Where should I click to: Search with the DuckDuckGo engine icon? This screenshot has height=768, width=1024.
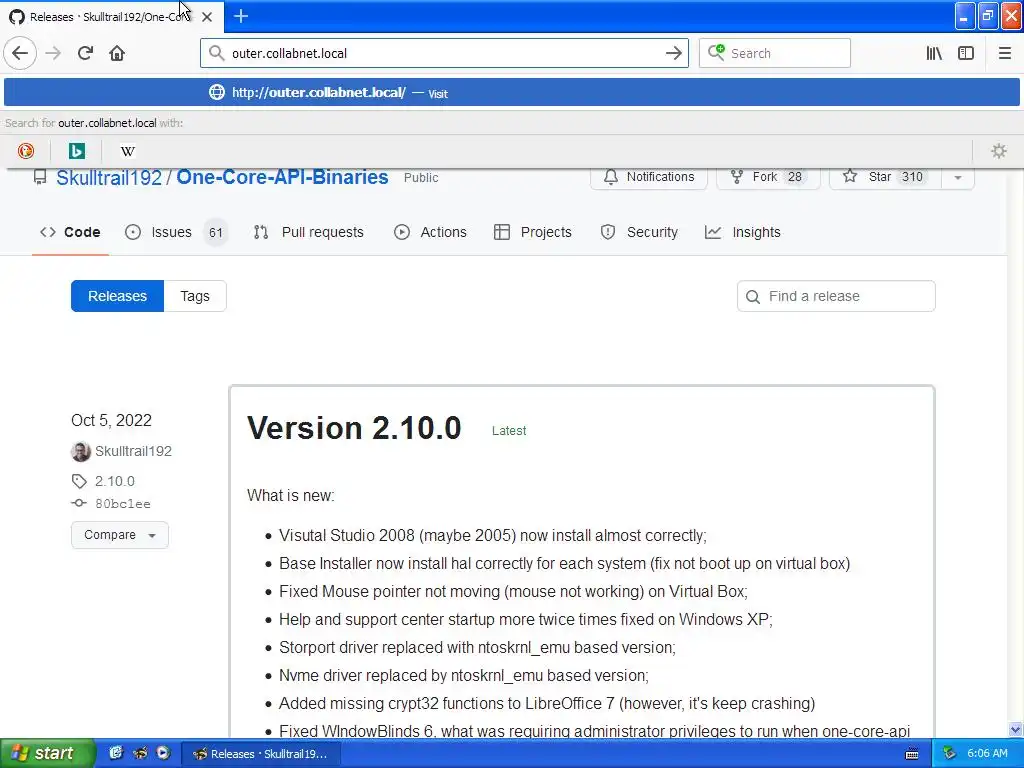[x=26, y=151]
